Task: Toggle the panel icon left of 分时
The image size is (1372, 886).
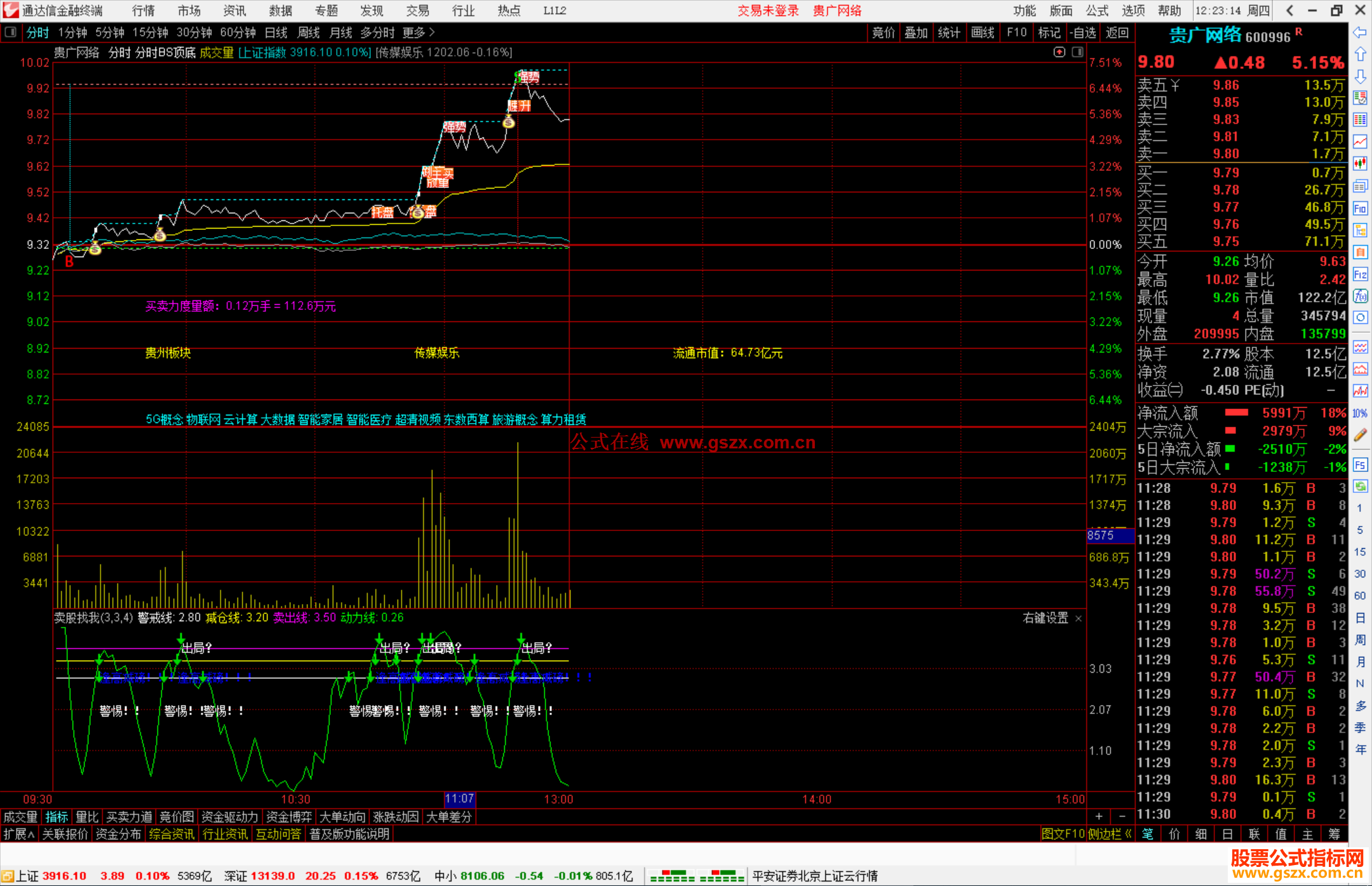Action: (x=10, y=32)
